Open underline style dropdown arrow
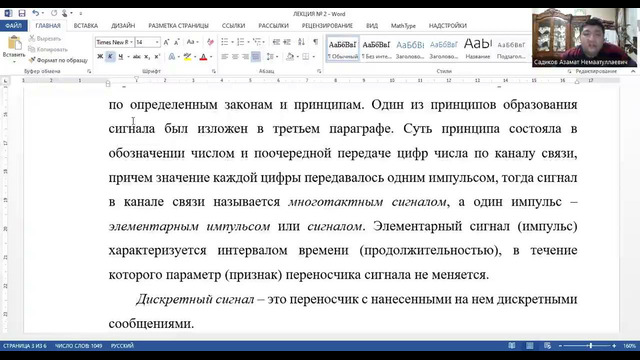The width and height of the screenshot is (640, 360). 128,57
